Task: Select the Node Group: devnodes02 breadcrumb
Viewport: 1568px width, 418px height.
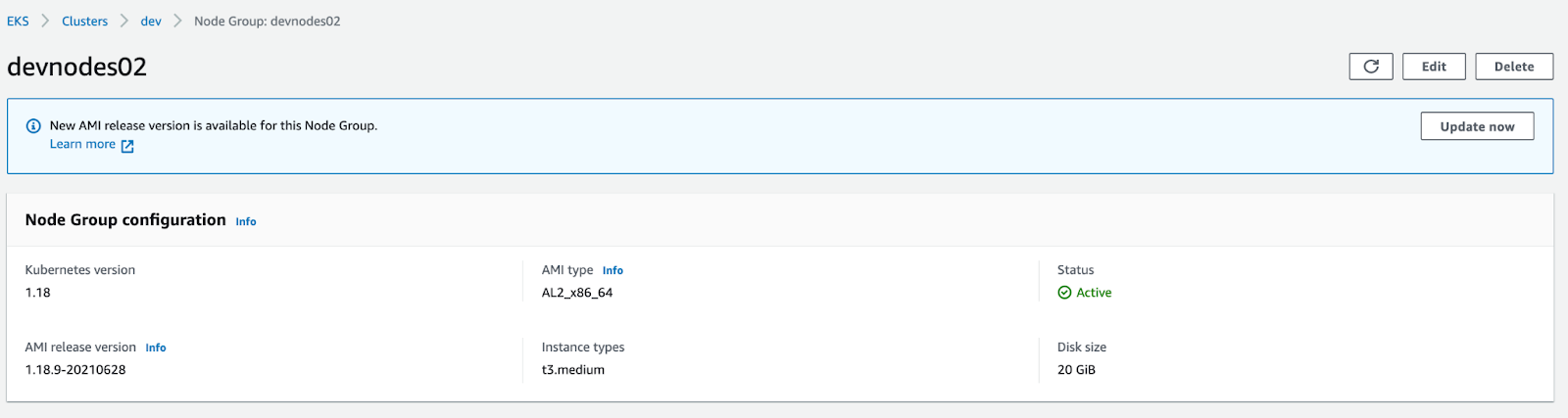Action: 267,21
